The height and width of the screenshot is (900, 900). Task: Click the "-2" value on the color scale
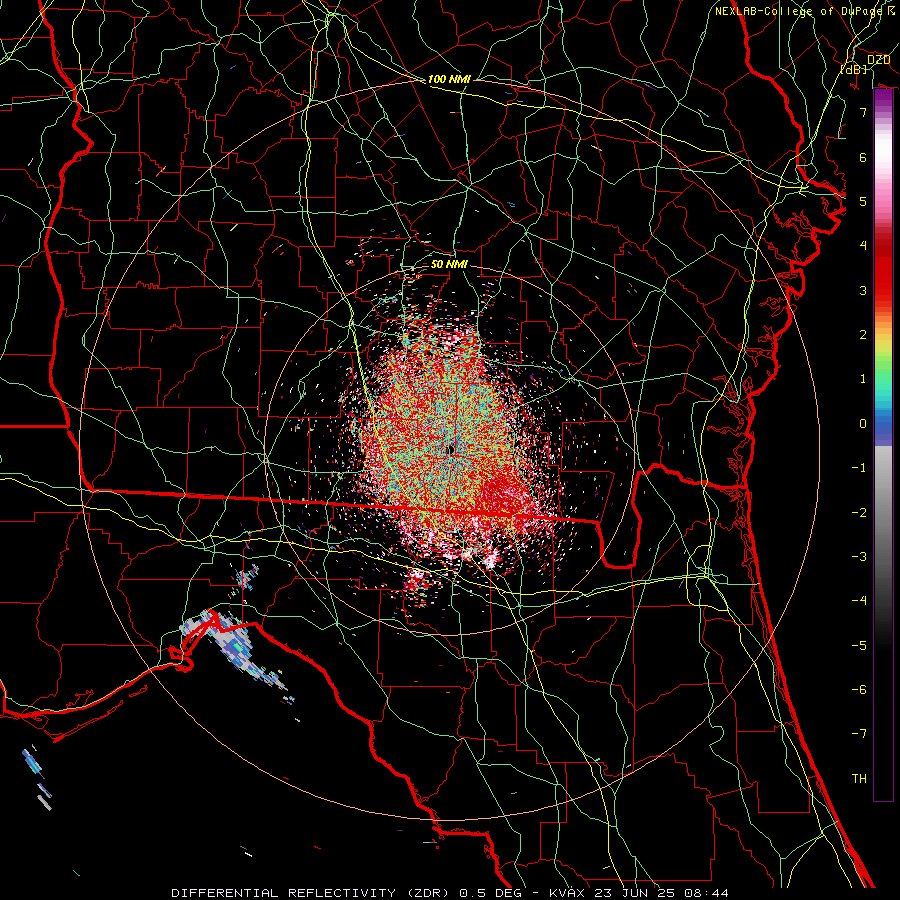point(859,513)
